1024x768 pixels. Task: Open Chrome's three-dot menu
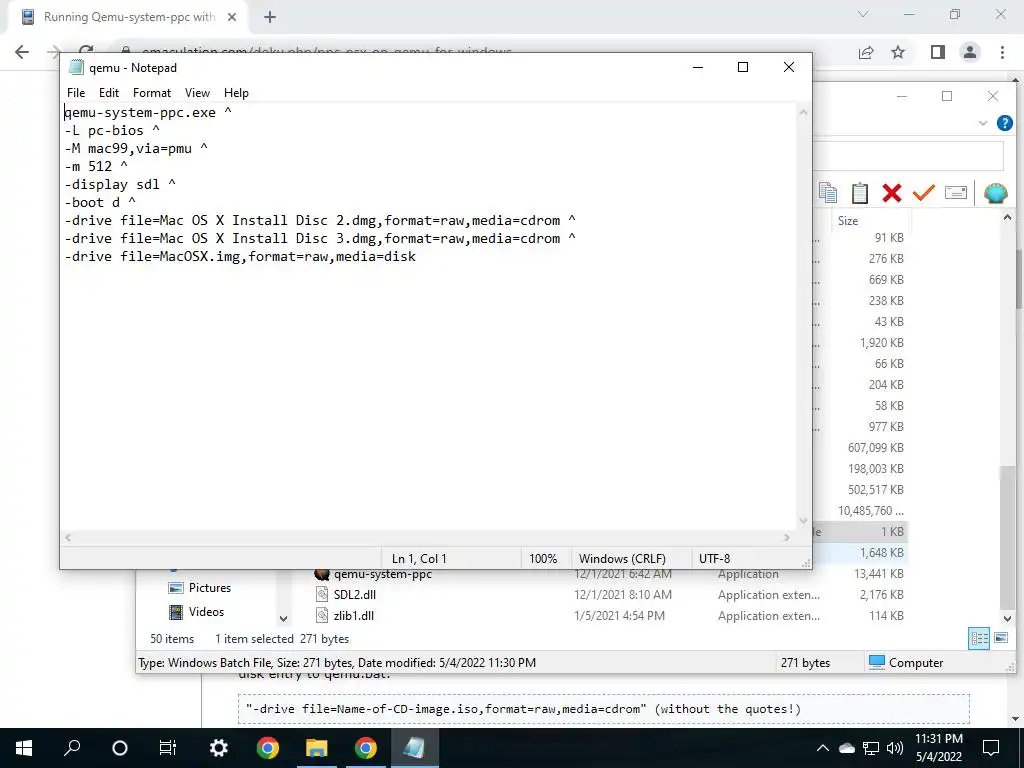(1002, 52)
